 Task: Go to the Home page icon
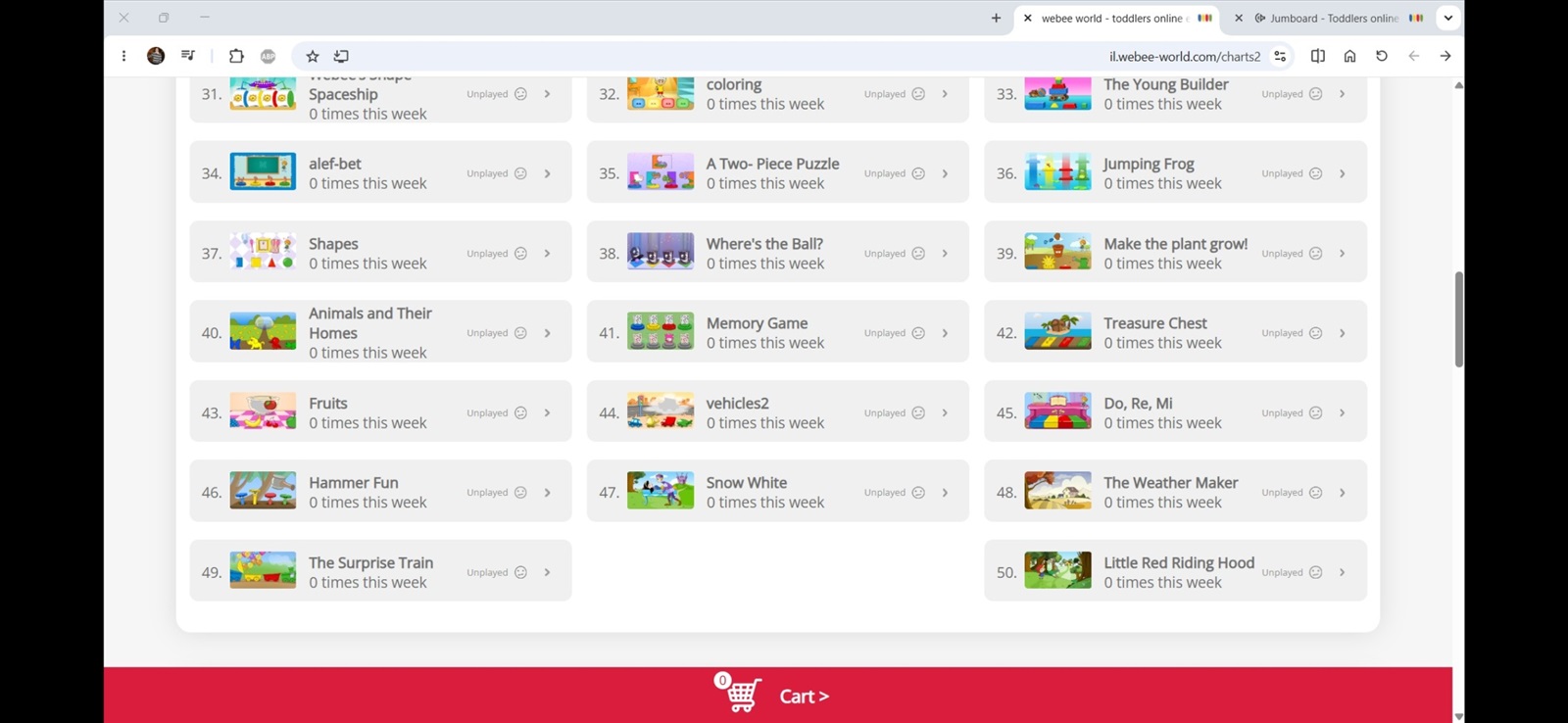pyautogui.click(x=1349, y=56)
